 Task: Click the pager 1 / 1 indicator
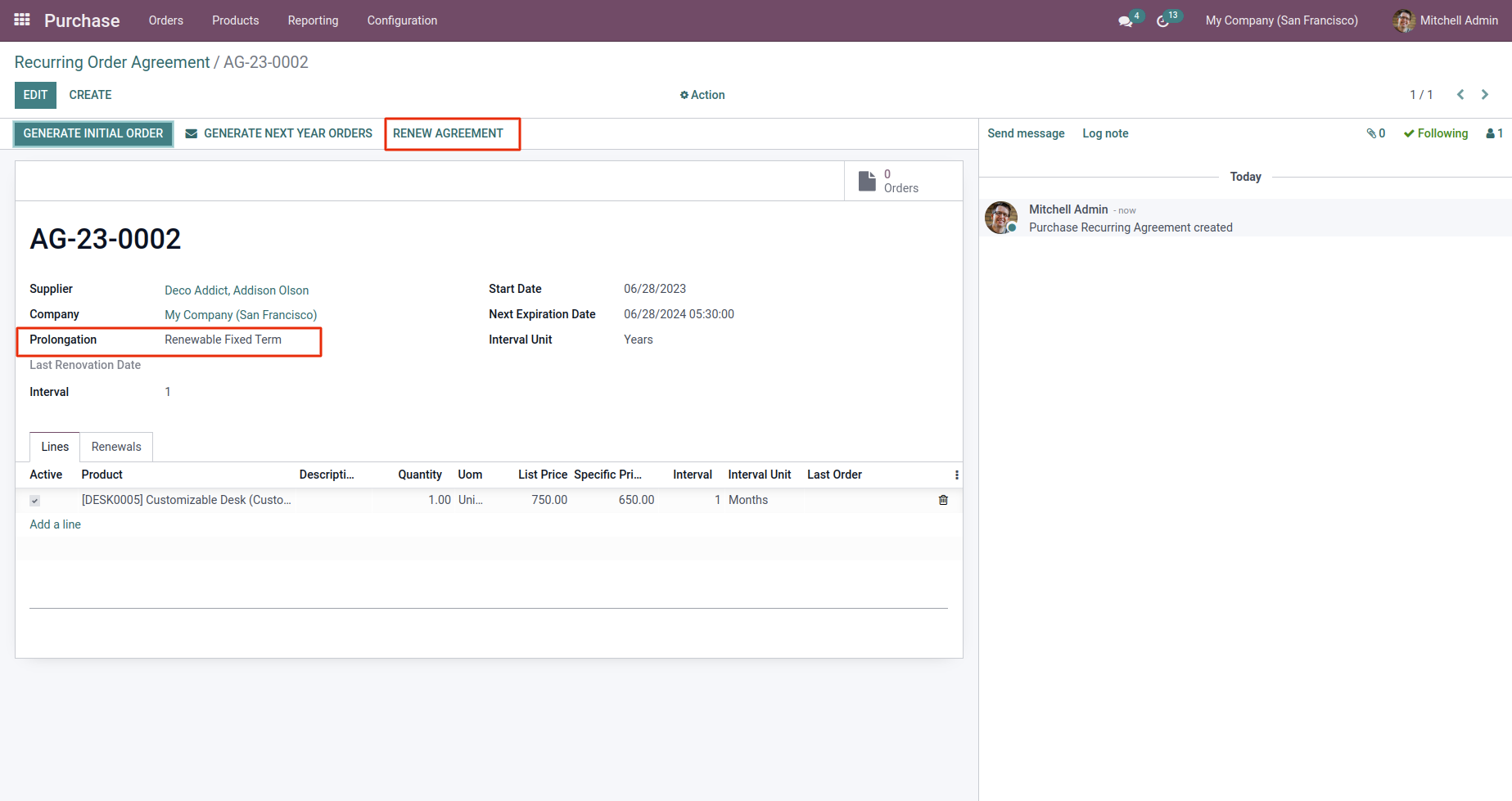[1421, 95]
